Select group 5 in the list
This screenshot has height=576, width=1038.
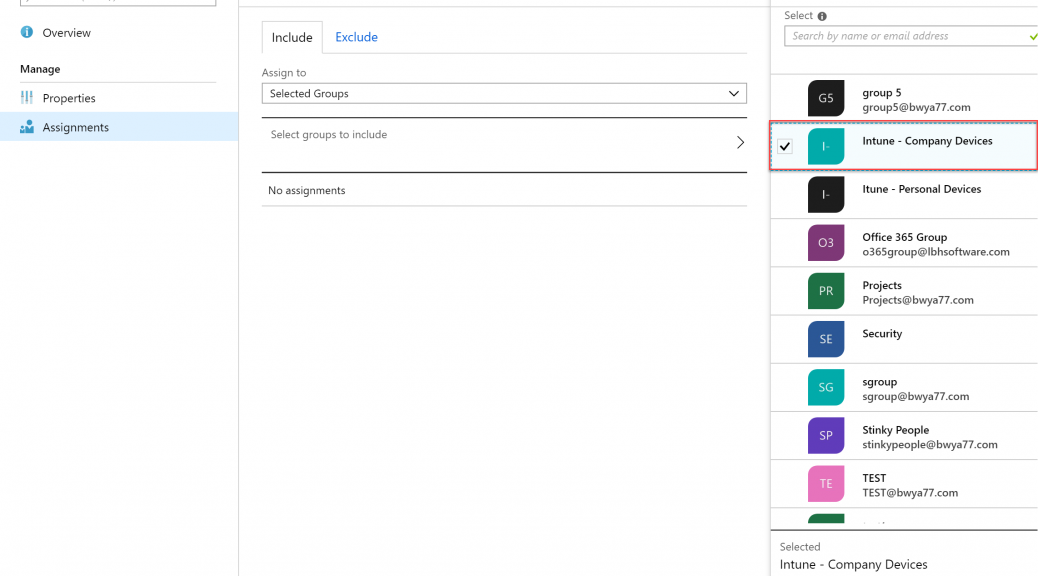click(904, 98)
